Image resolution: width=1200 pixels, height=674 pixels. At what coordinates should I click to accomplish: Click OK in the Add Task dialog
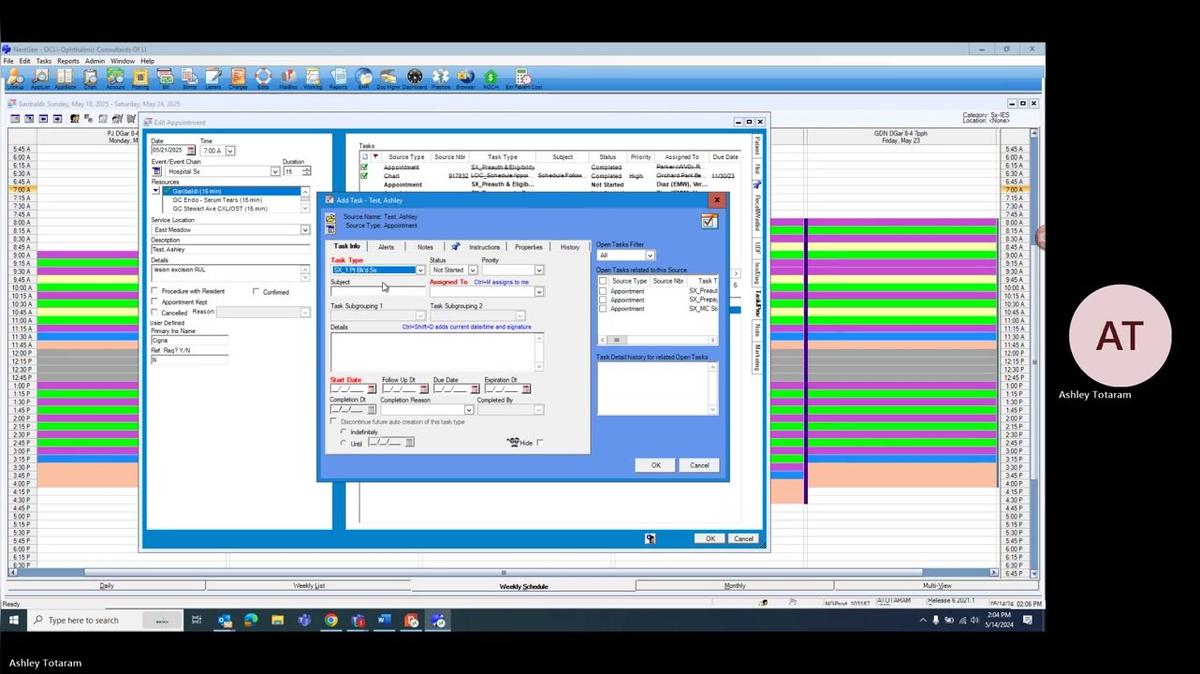coord(655,465)
